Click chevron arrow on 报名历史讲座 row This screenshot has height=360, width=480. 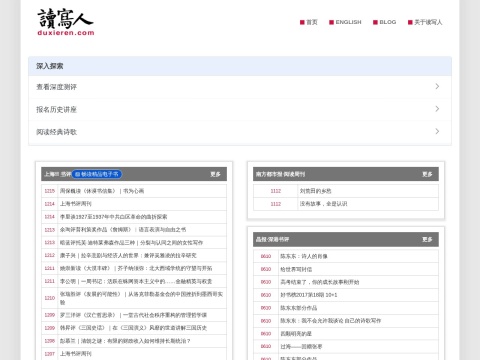[437, 109]
